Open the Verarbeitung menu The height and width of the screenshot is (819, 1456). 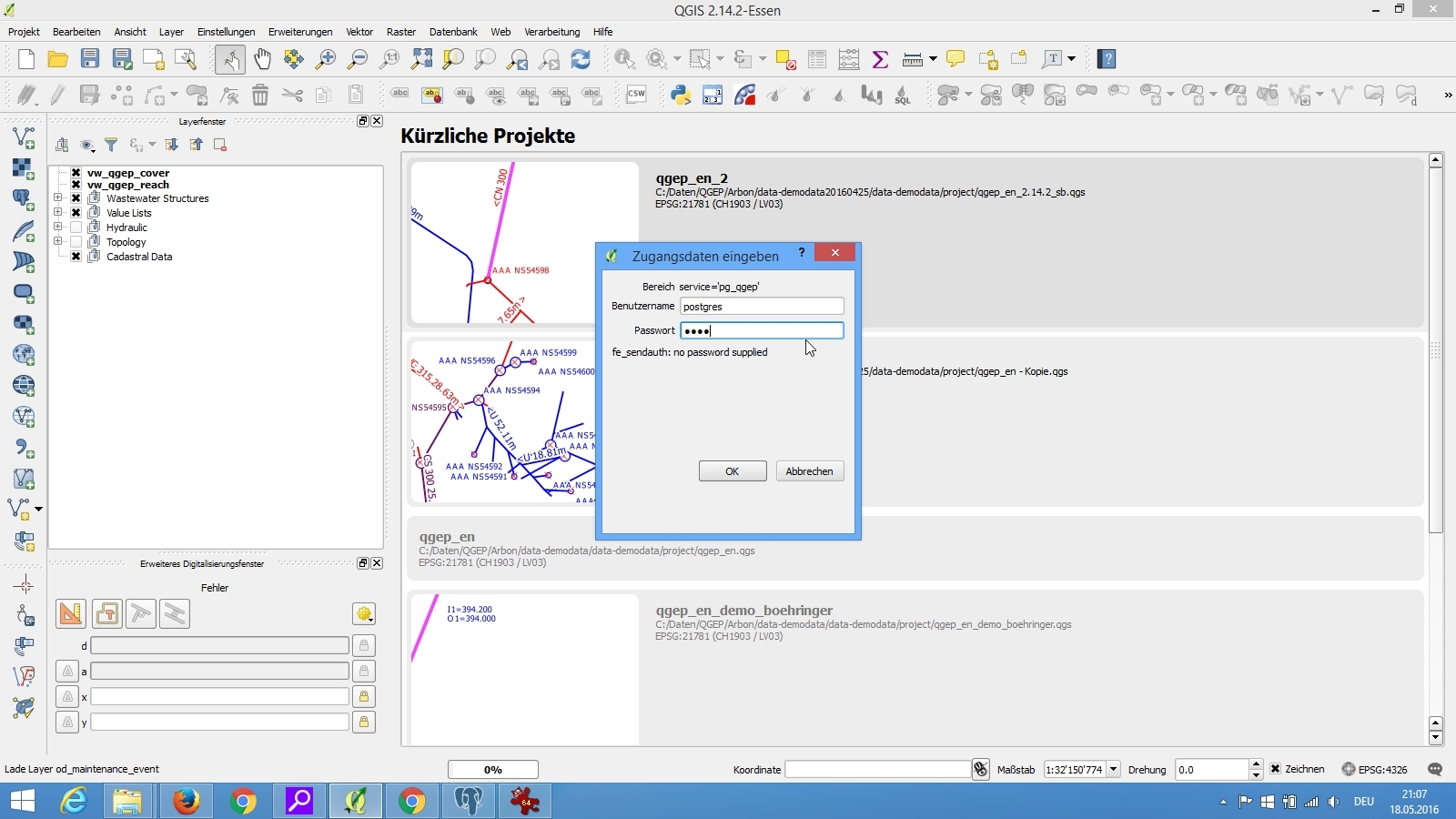(x=552, y=32)
